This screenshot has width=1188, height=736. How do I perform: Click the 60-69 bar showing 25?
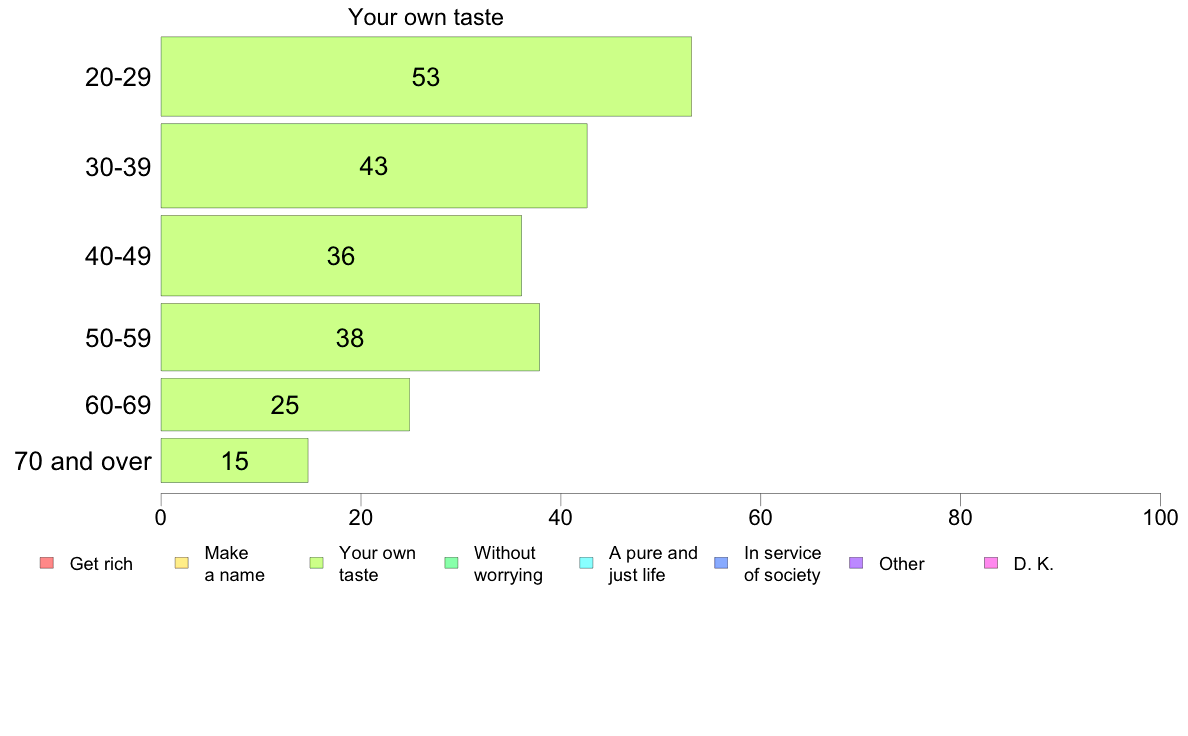(285, 405)
